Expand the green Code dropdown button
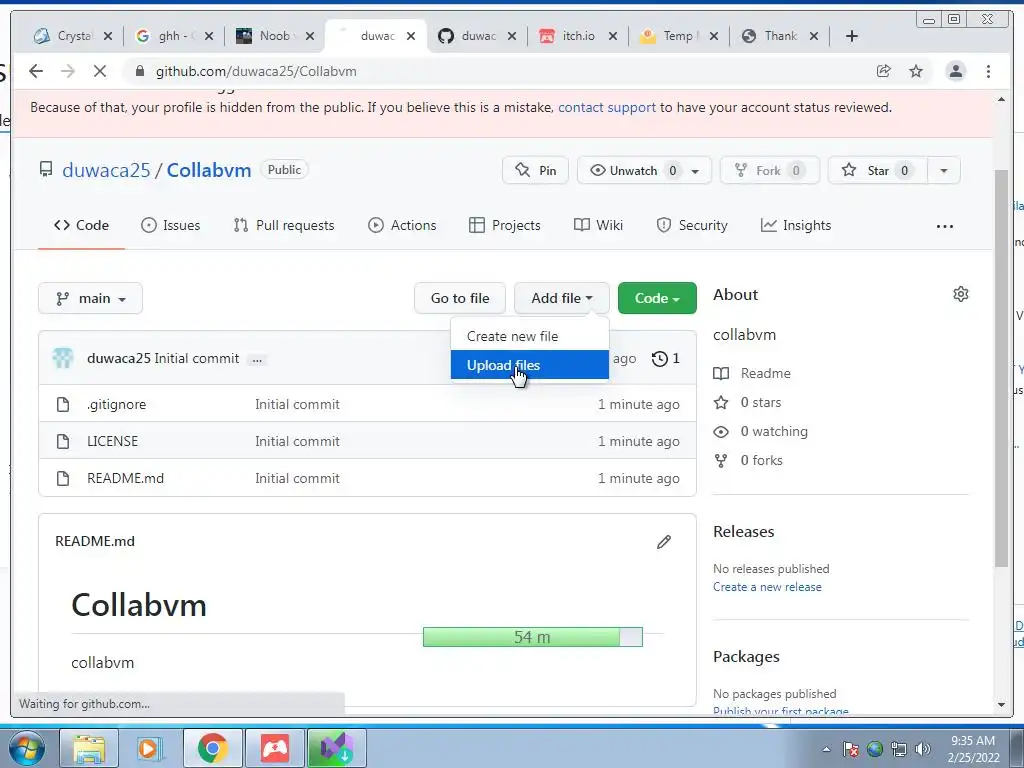The image size is (1024, 768). coord(657,298)
